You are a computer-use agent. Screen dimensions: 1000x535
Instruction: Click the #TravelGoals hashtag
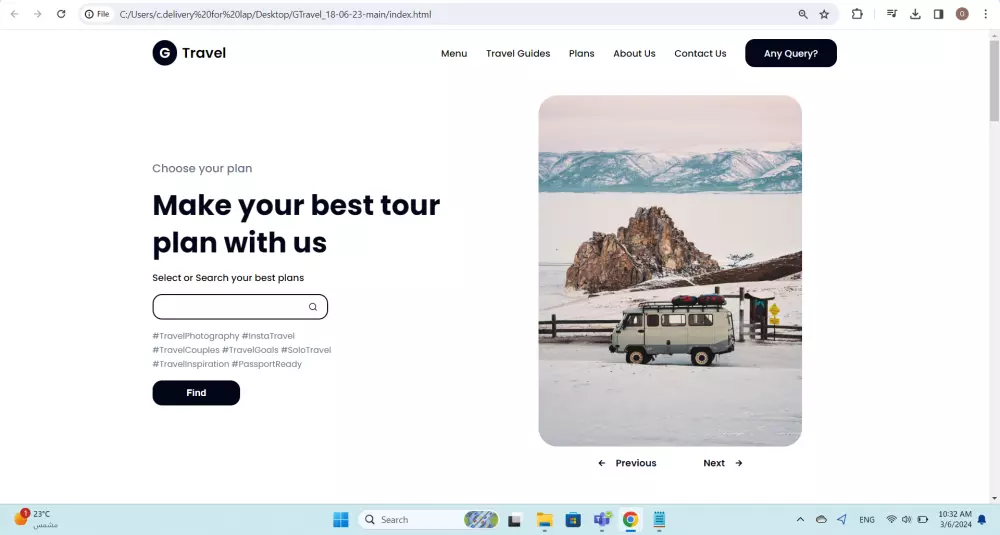click(x=250, y=349)
